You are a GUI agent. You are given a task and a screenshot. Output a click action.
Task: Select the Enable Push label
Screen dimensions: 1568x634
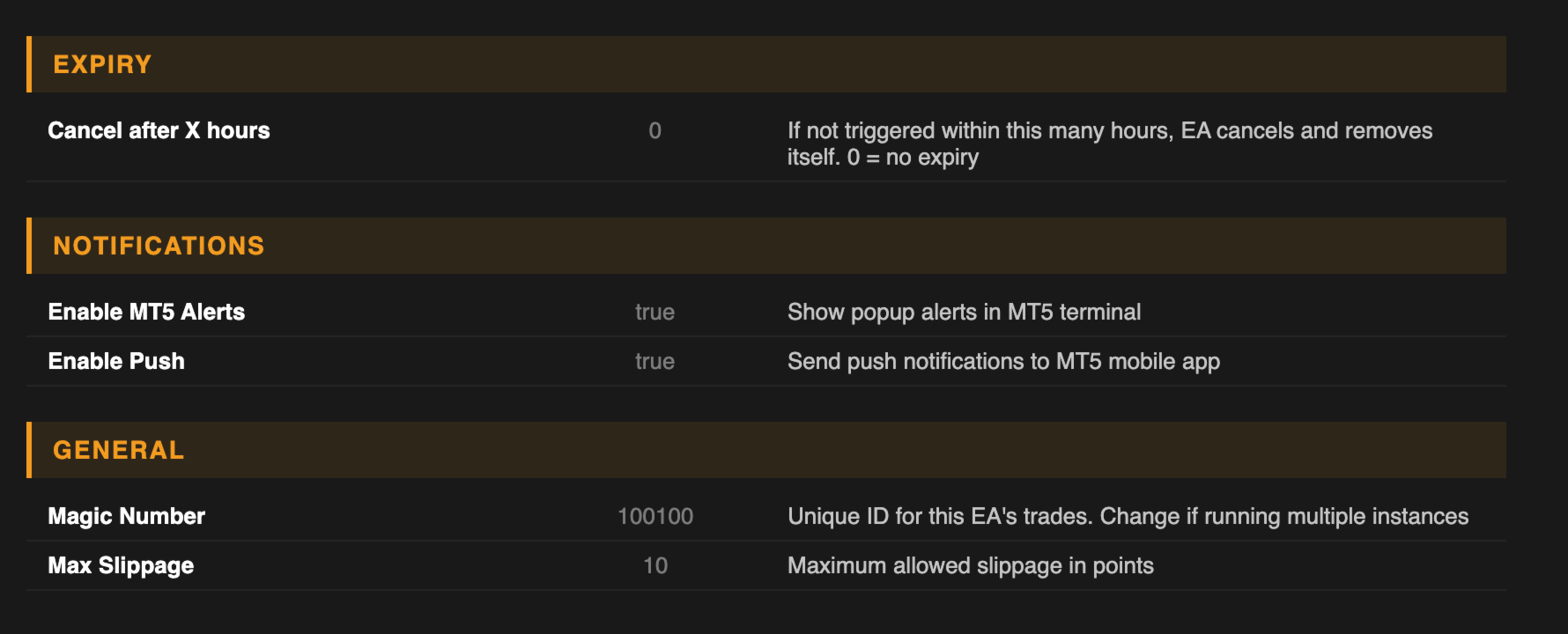pyautogui.click(x=116, y=361)
